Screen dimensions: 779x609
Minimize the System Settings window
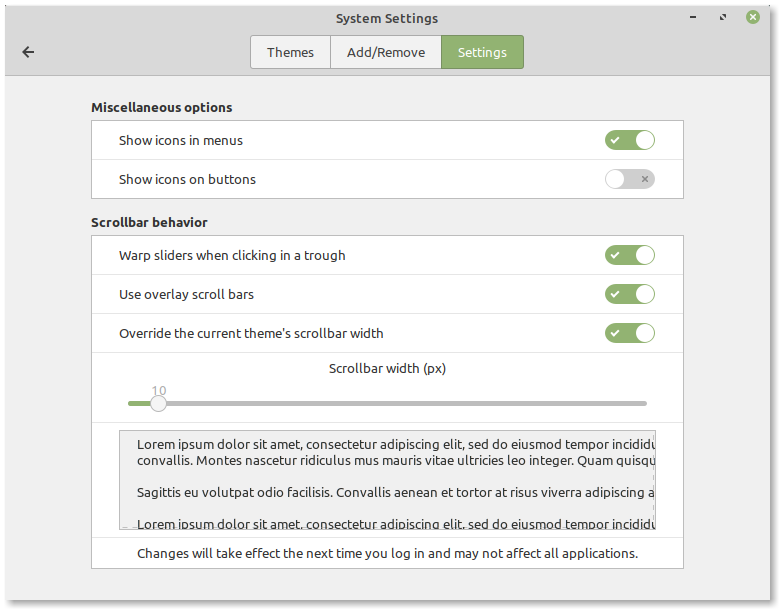pos(693,18)
